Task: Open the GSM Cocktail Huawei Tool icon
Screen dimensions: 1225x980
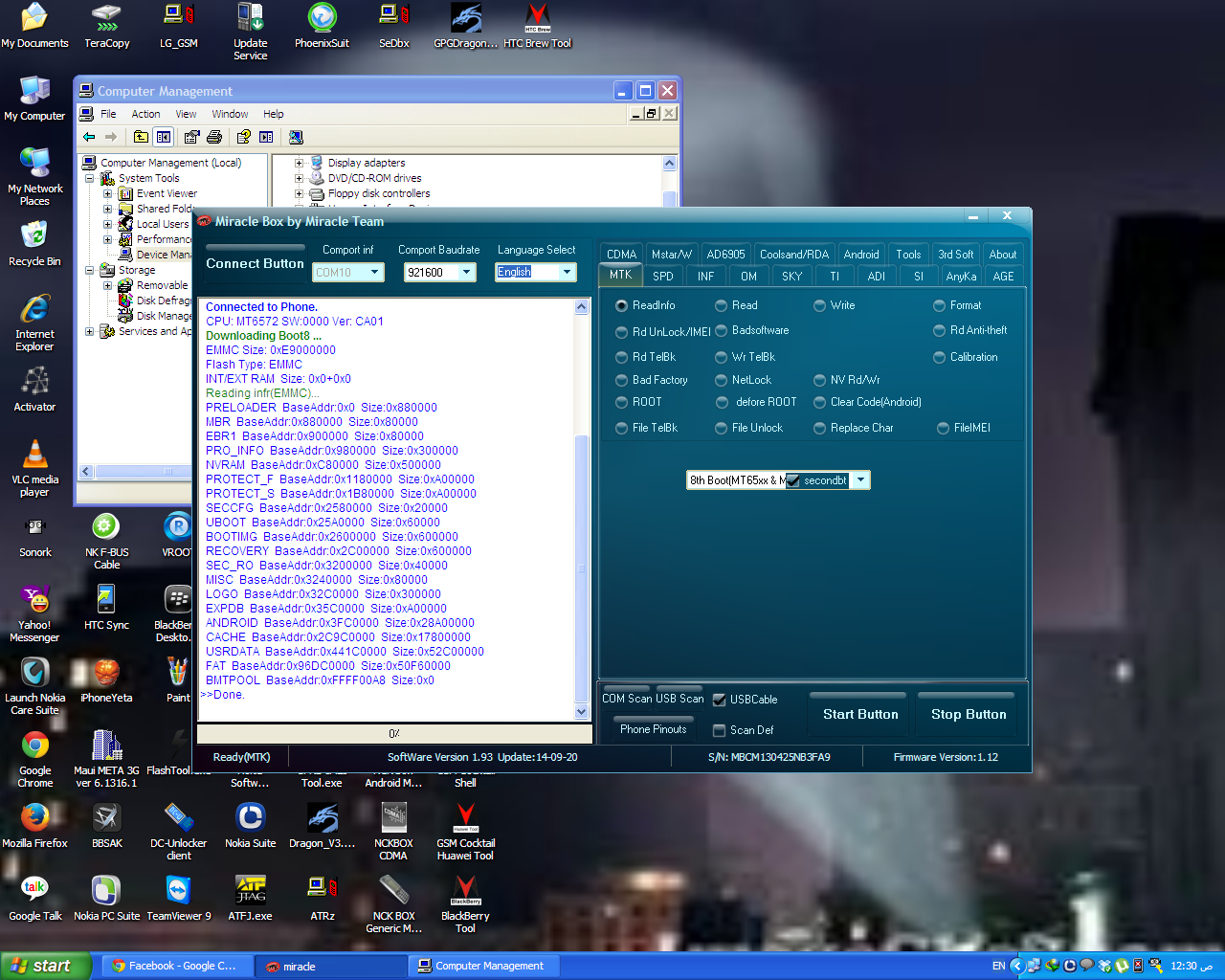Action: coord(465,833)
